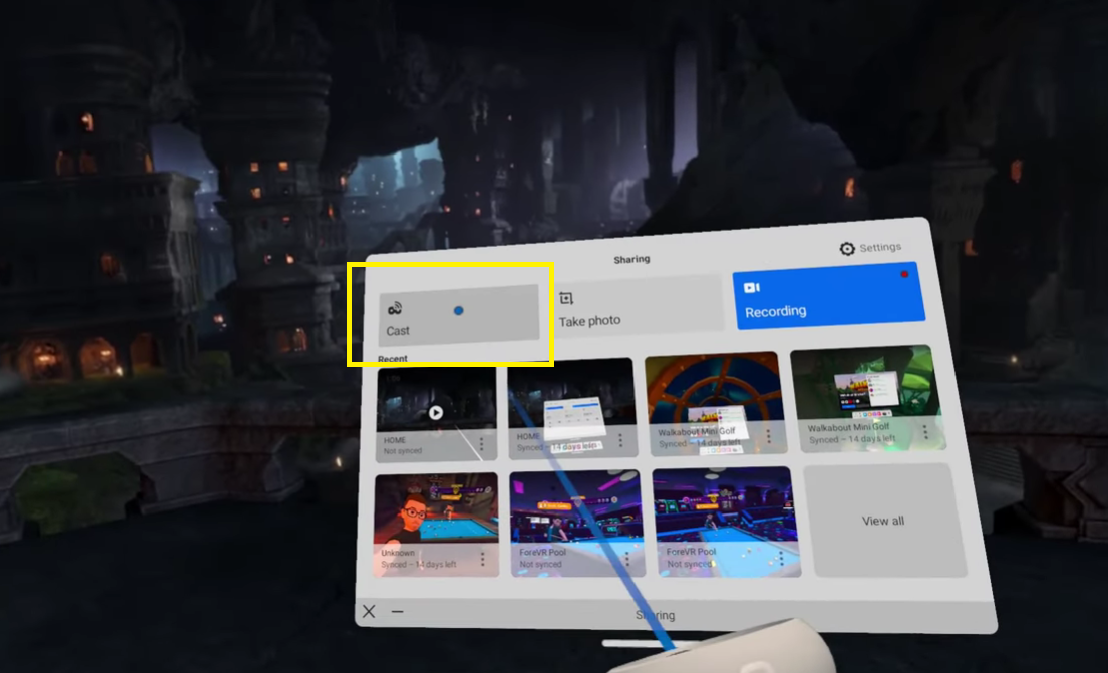The width and height of the screenshot is (1108, 673).
Task: Open options for Walkabout Mini Golf porthole capture
Action: [769, 436]
